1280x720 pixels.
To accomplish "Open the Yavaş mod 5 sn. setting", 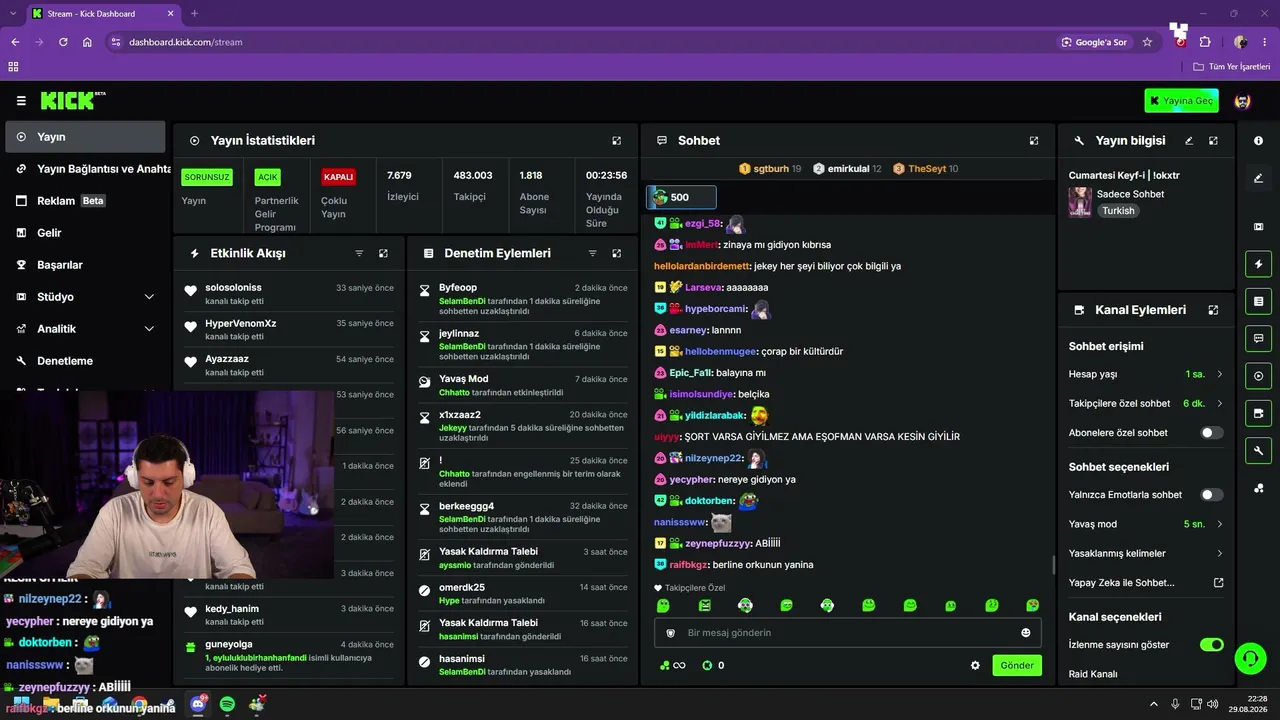I will pos(1146,524).
